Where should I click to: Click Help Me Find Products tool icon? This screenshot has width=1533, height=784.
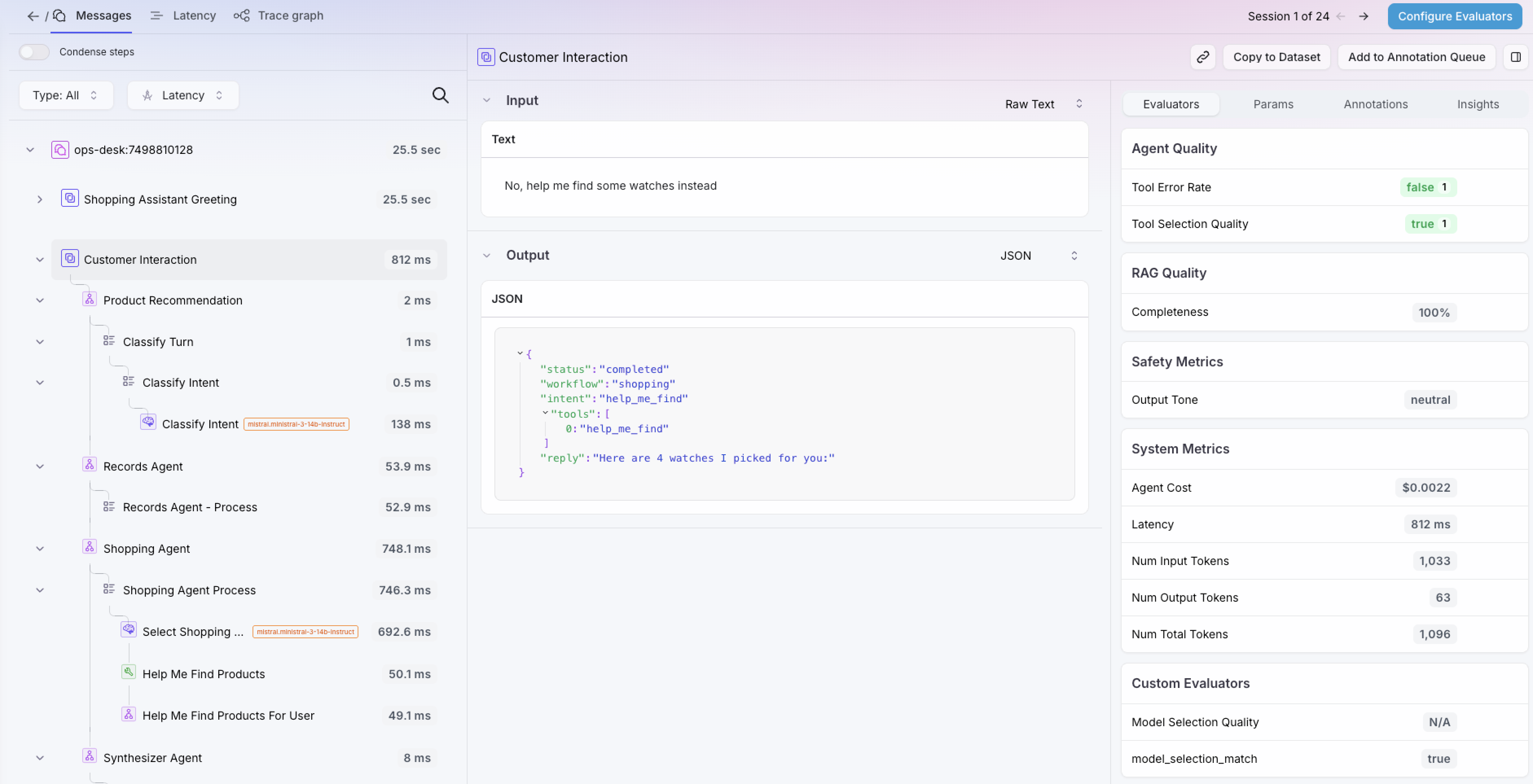(x=129, y=672)
